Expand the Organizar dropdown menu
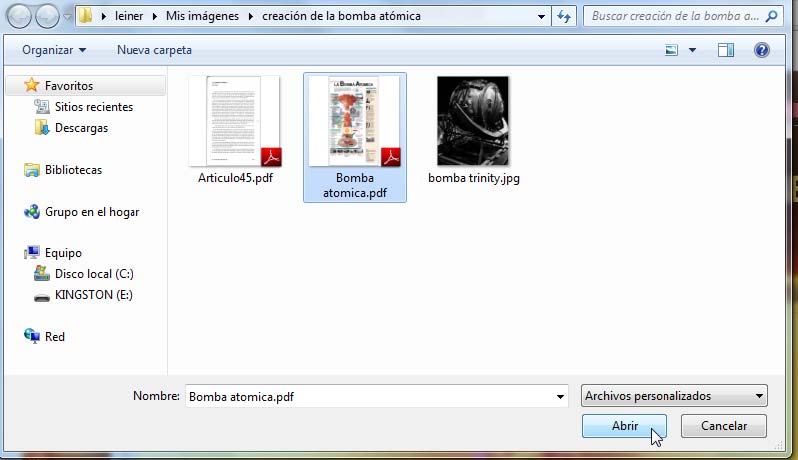The width and height of the screenshot is (798, 460). [x=54, y=50]
